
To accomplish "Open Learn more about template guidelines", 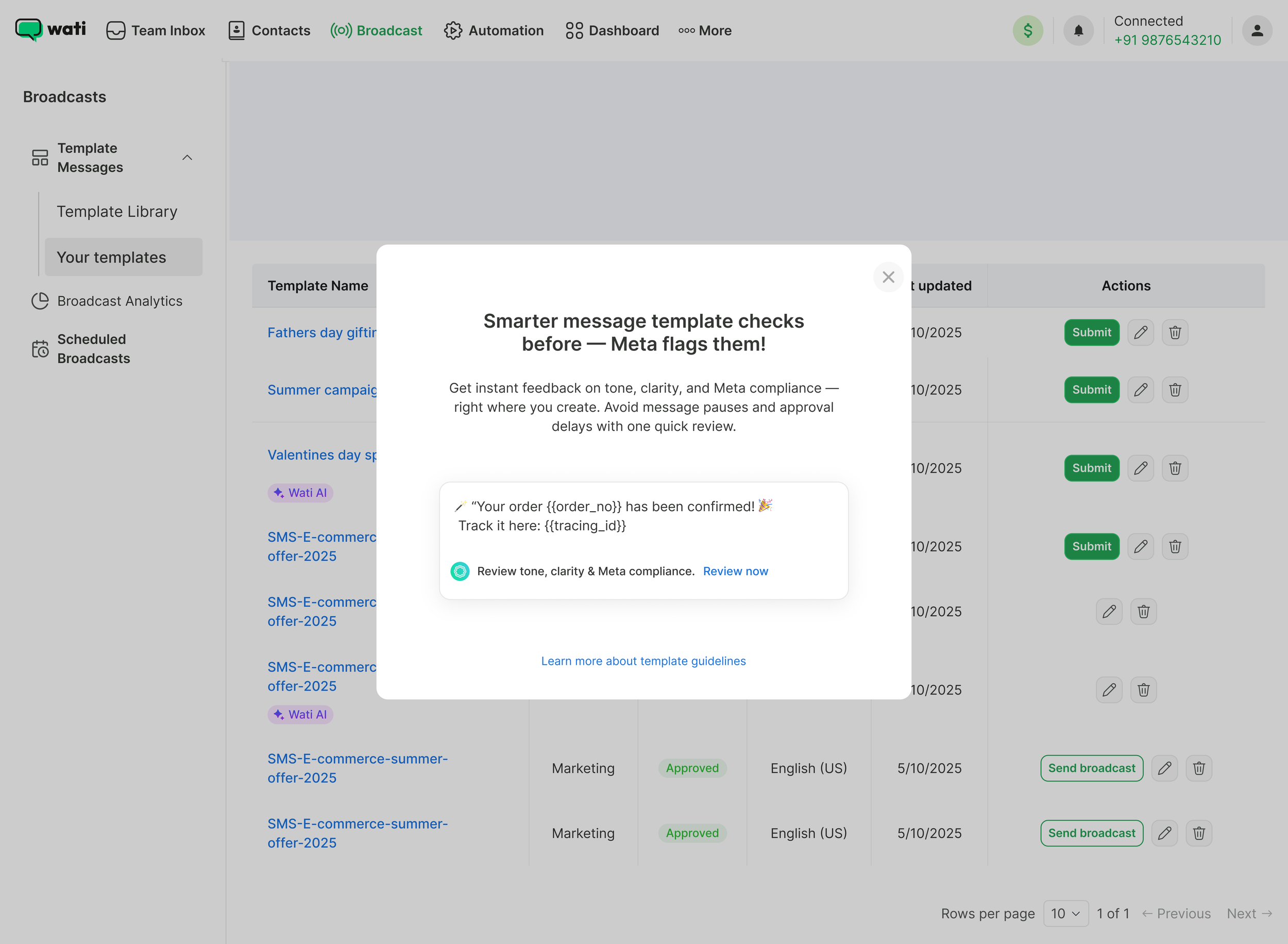I will coord(643,661).
